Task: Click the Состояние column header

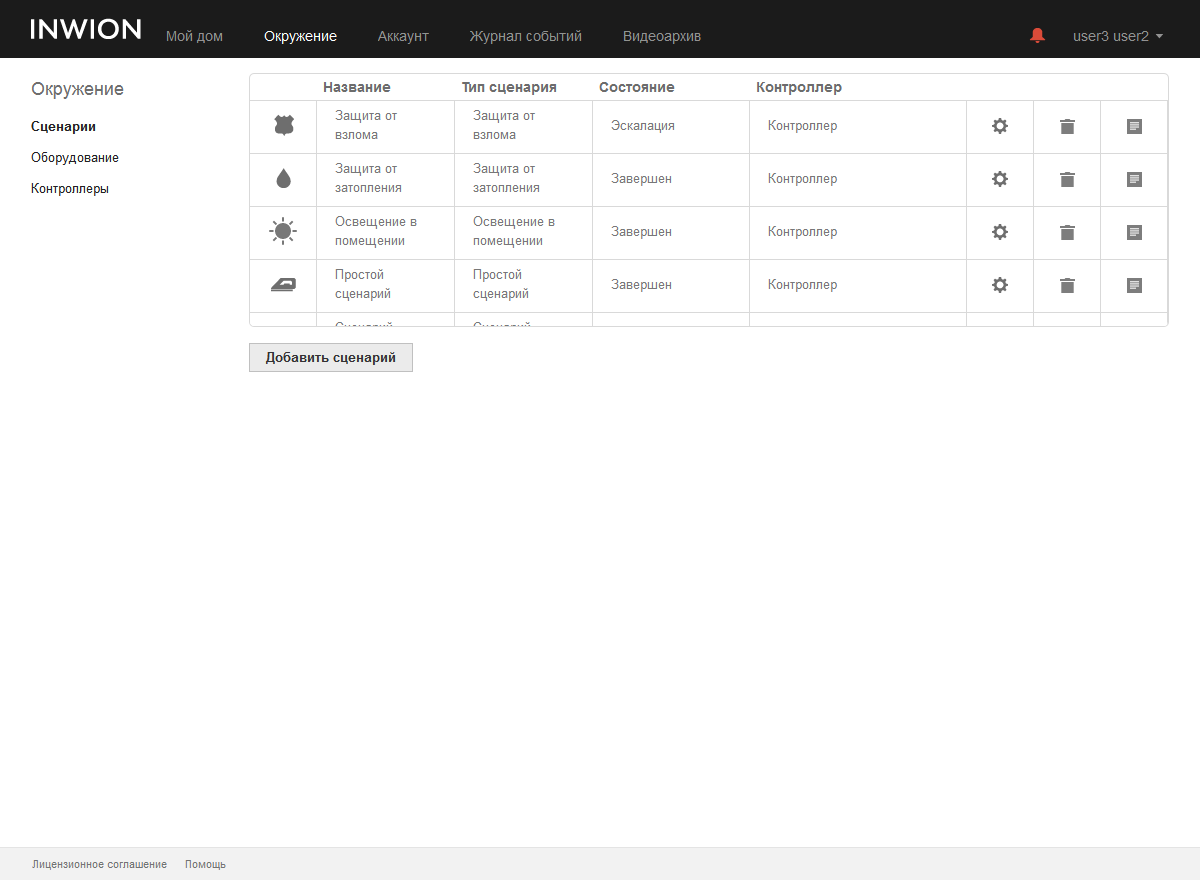Action: click(x=637, y=87)
